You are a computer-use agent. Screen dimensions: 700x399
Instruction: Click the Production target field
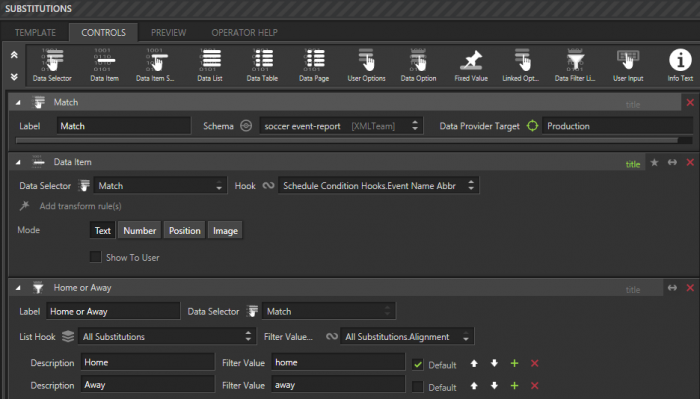[618, 126]
